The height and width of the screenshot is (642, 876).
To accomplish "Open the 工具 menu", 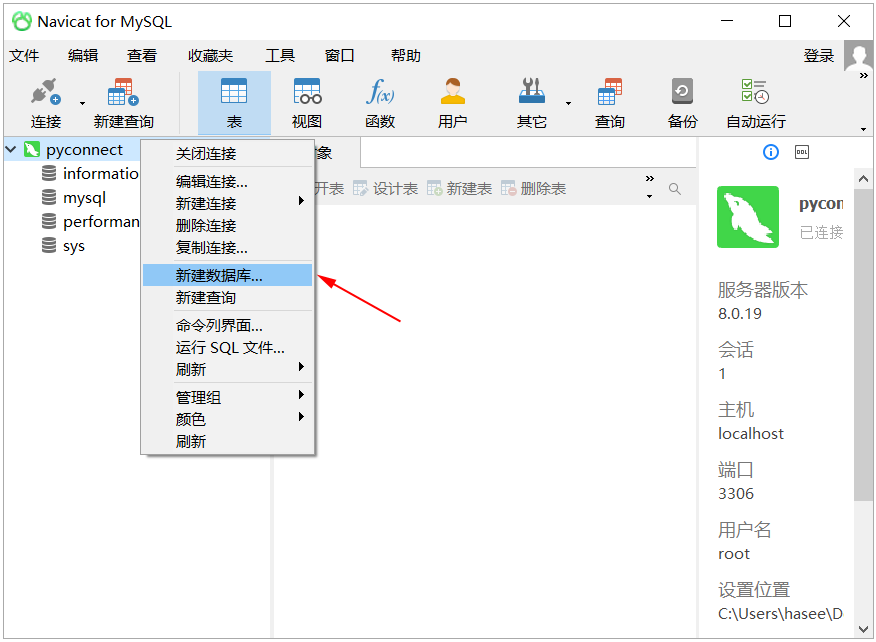I will tap(280, 55).
